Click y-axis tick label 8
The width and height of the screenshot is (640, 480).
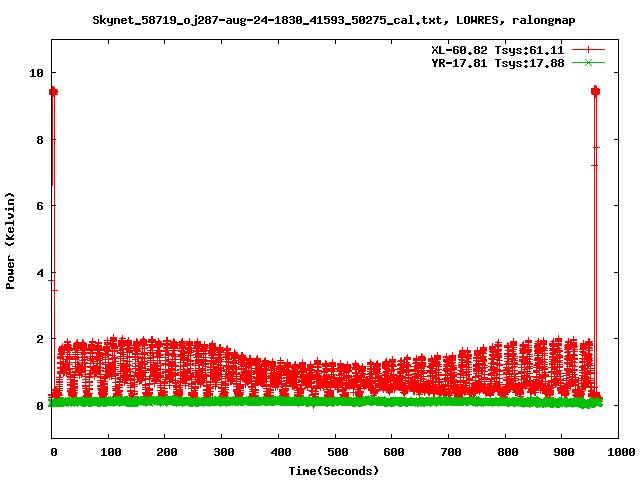pyautogui.click(x=40, y=140)
